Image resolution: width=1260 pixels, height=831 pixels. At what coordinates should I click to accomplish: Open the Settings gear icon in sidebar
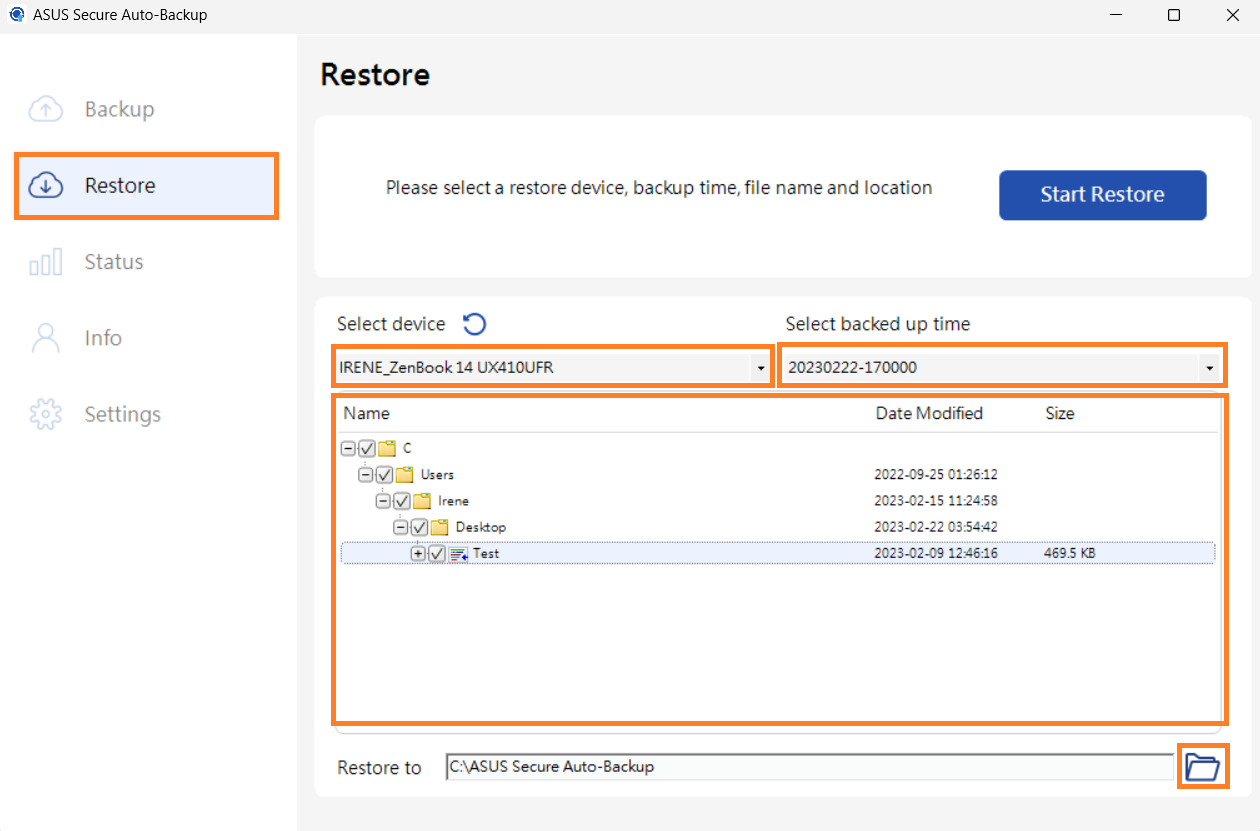click(x=46, y=413)
